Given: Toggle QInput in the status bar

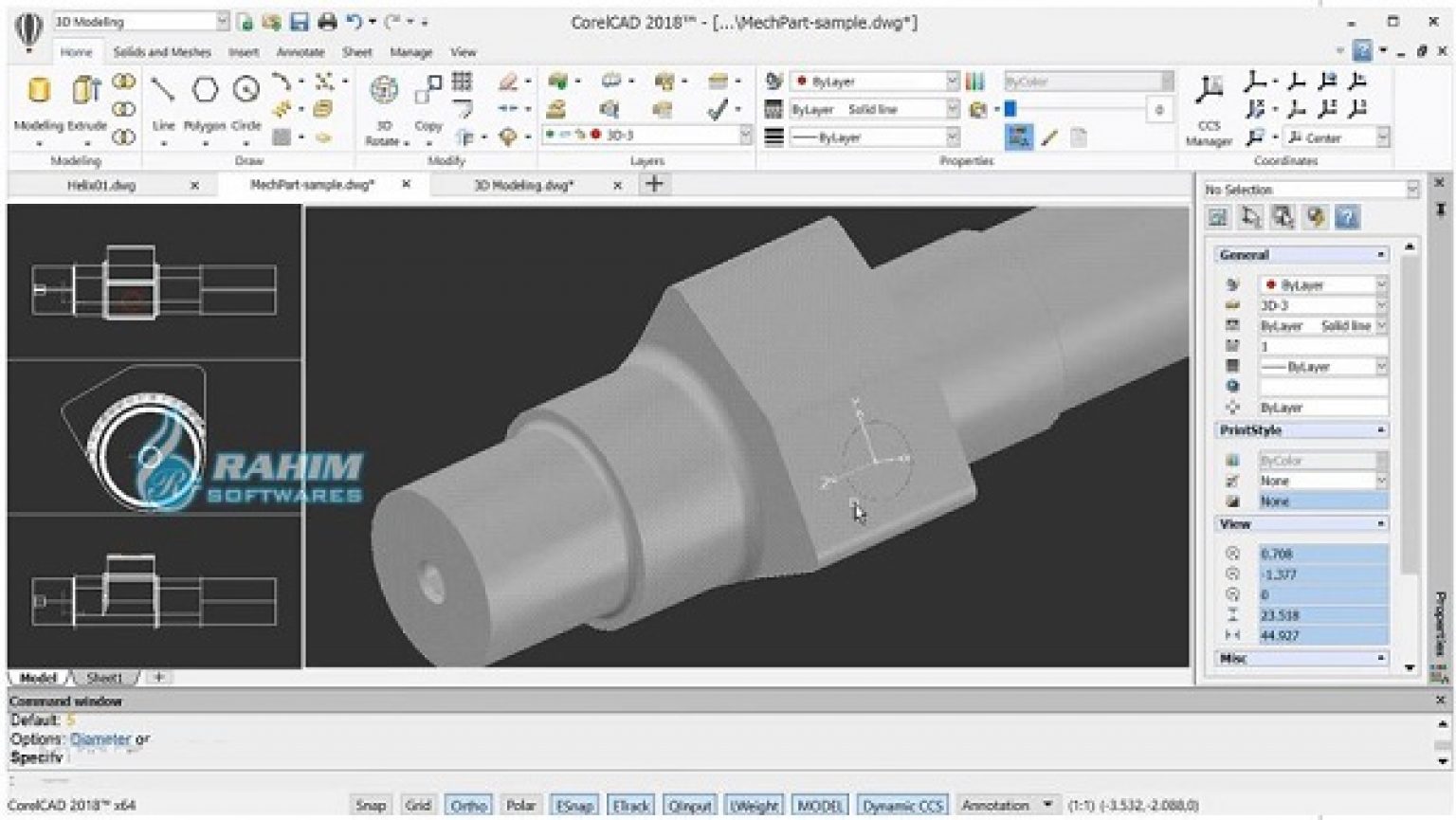Looking at the screenshot, I should click(690, 805).
